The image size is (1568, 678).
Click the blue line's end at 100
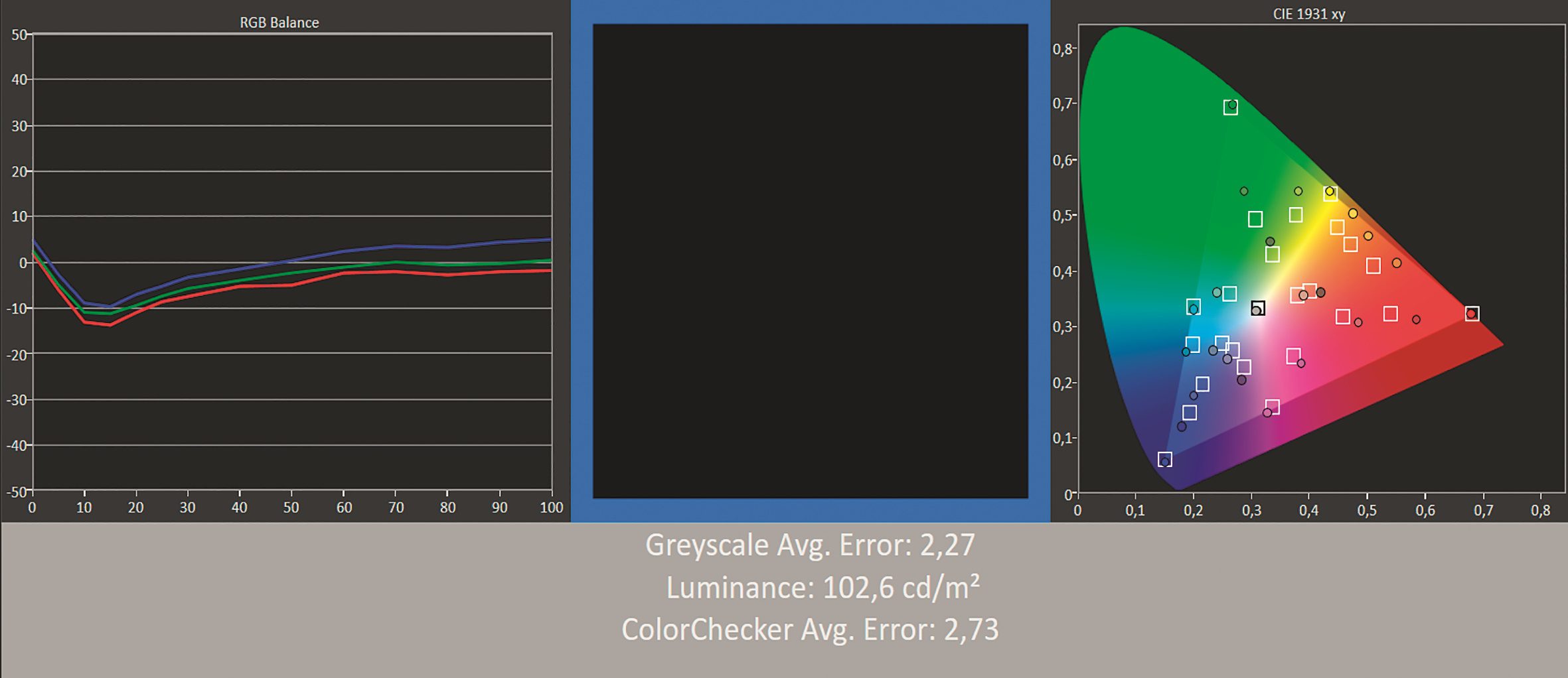tap(550, 239)
